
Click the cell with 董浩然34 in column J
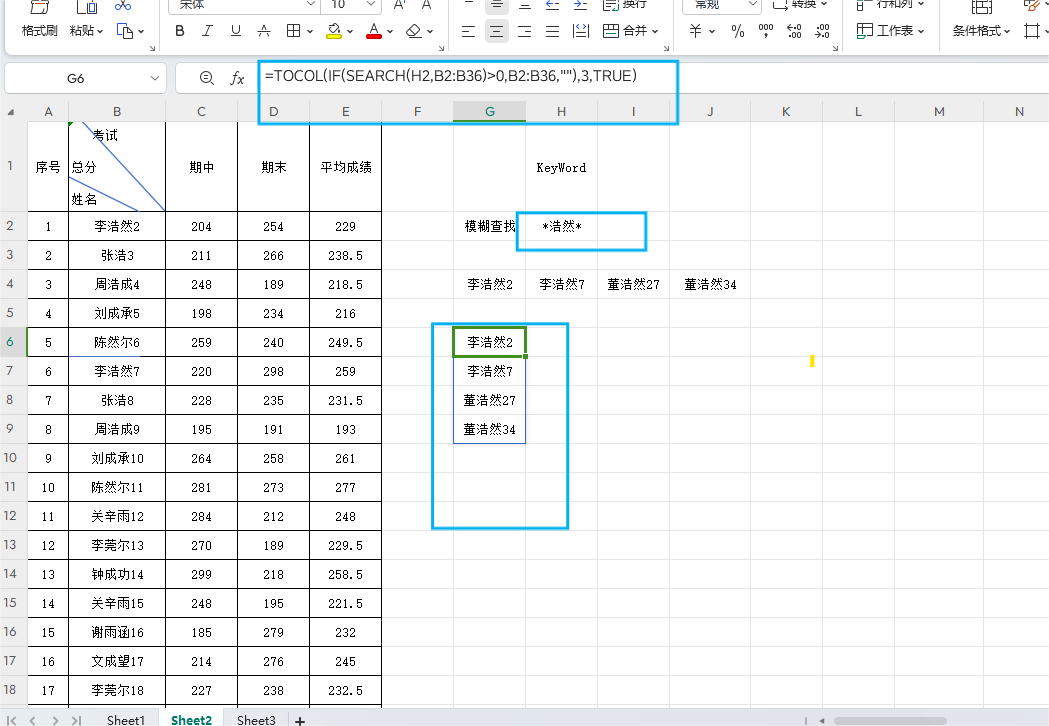710,284
